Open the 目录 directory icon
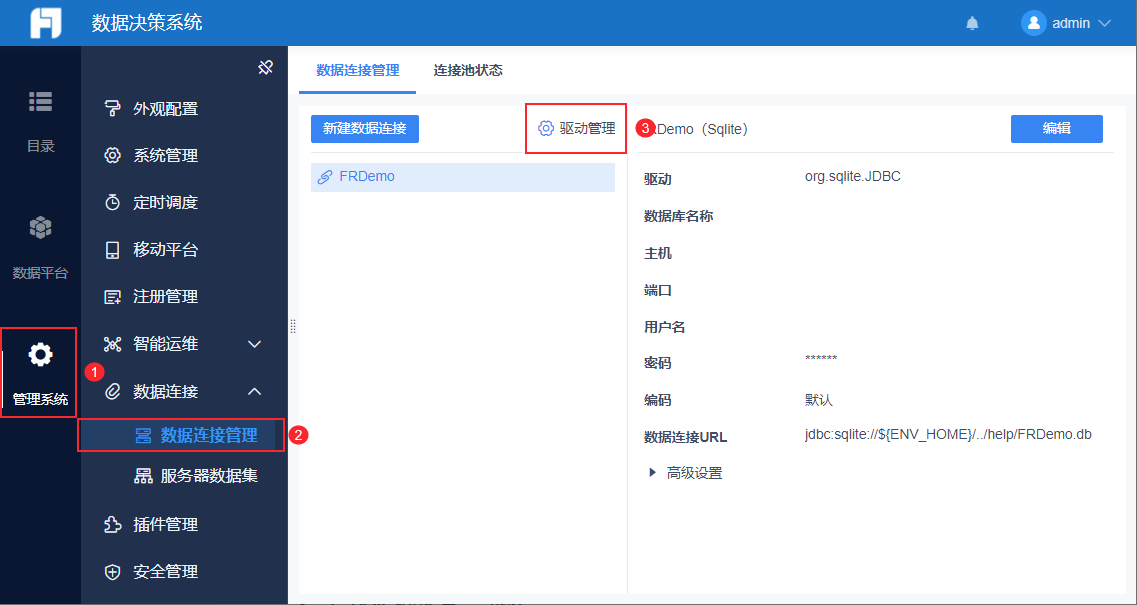The width and height of the screenshot is (1137, 605). click(41, 102)
